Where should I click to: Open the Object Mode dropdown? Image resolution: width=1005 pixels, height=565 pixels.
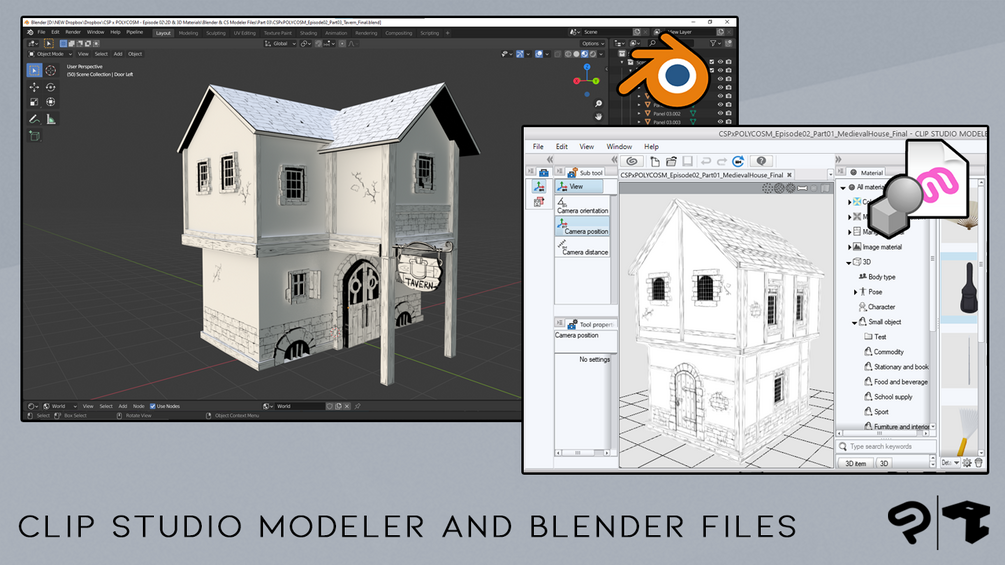tap(51, 54)
